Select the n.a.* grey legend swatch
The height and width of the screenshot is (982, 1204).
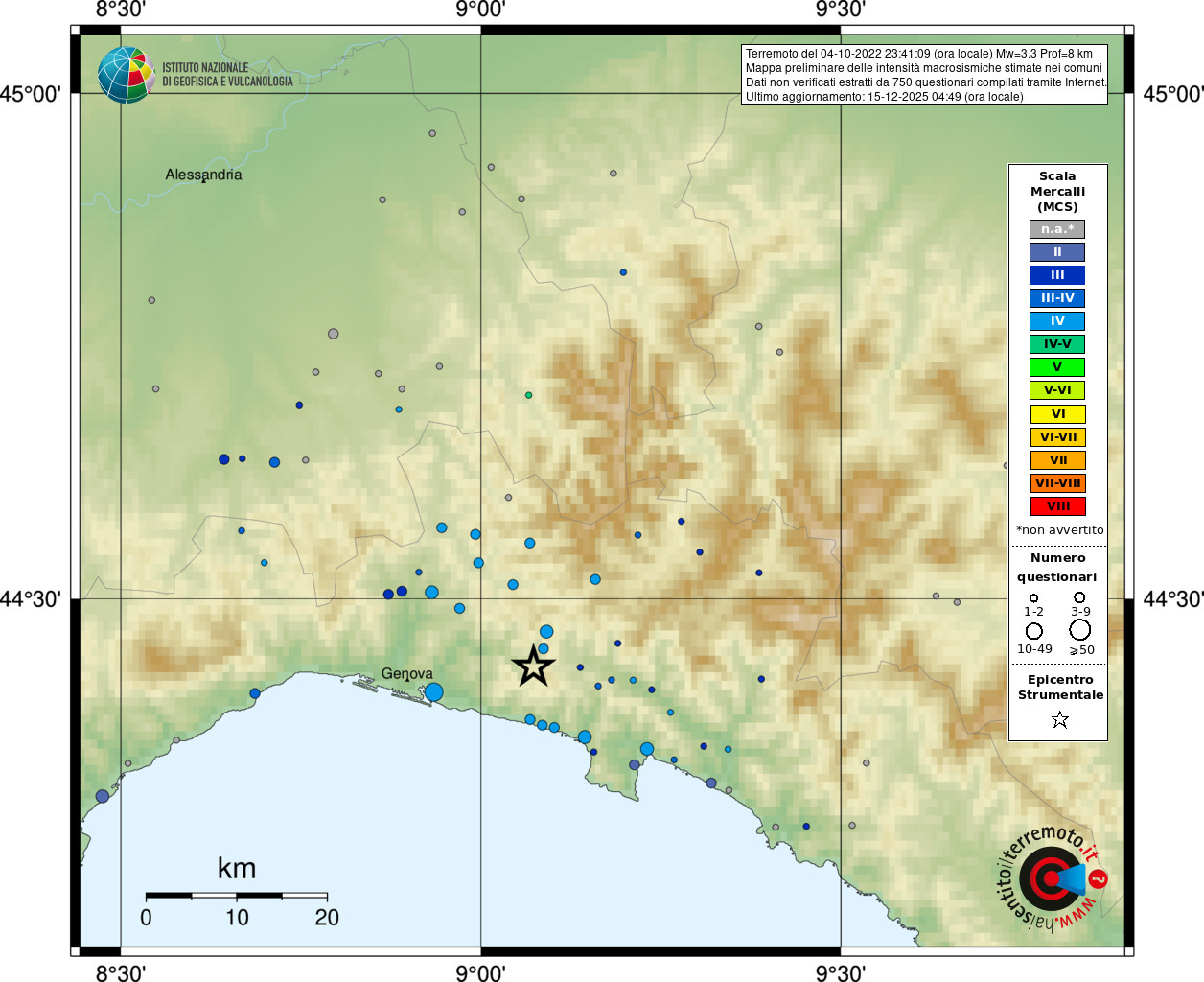(1057, 229)
